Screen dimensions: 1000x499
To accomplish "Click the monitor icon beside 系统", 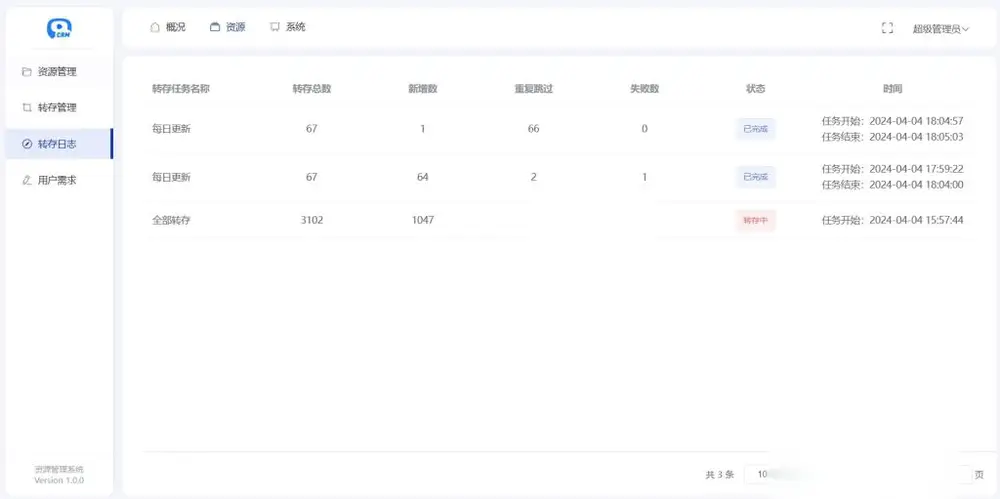I will [x=274, y=27].
